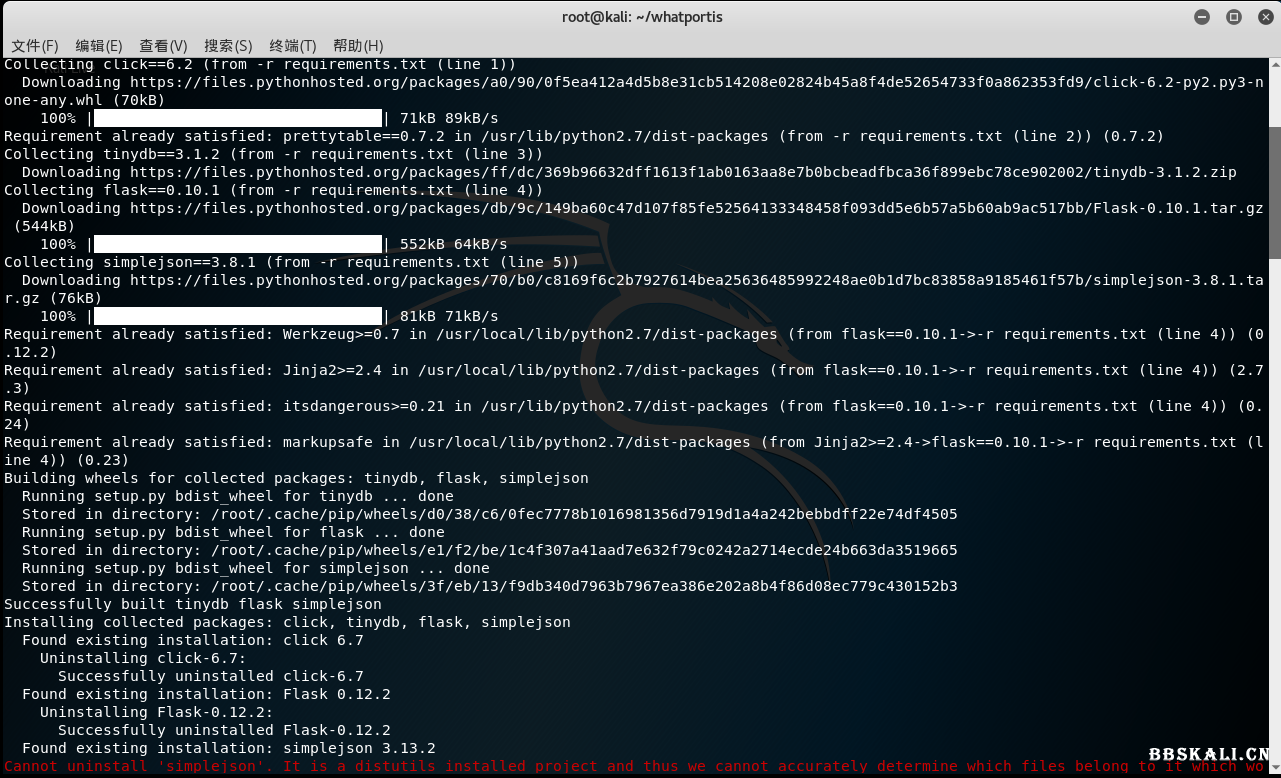
Task: Open the 查看(V) menu
Action: pos(163,46)
